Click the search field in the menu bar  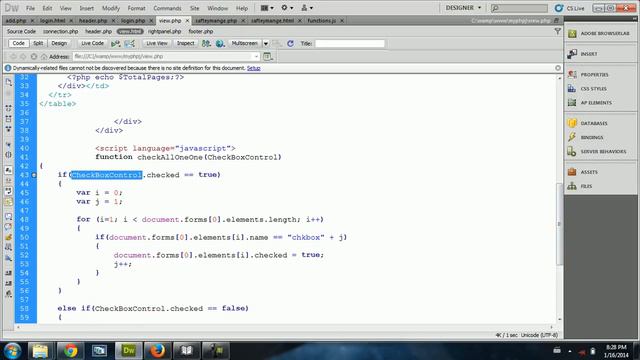(519, 8)
